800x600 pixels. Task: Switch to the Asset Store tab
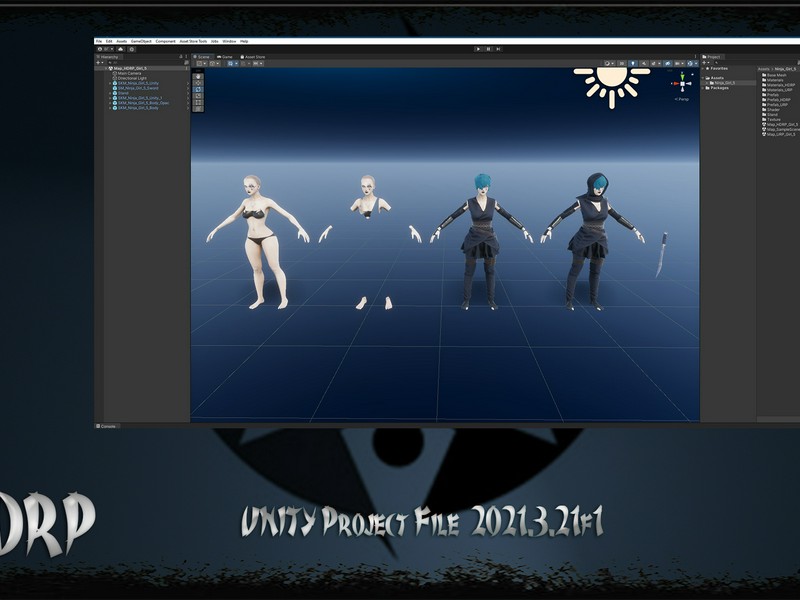point(253,57)
